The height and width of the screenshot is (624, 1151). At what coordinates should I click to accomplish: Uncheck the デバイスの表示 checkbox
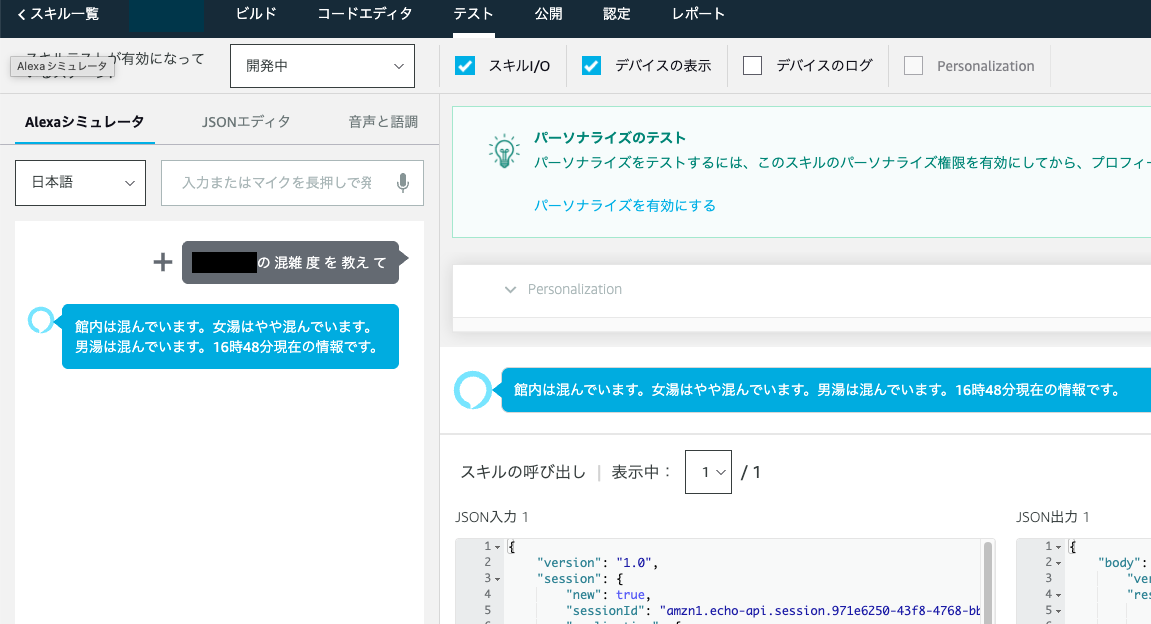[591, 66]
